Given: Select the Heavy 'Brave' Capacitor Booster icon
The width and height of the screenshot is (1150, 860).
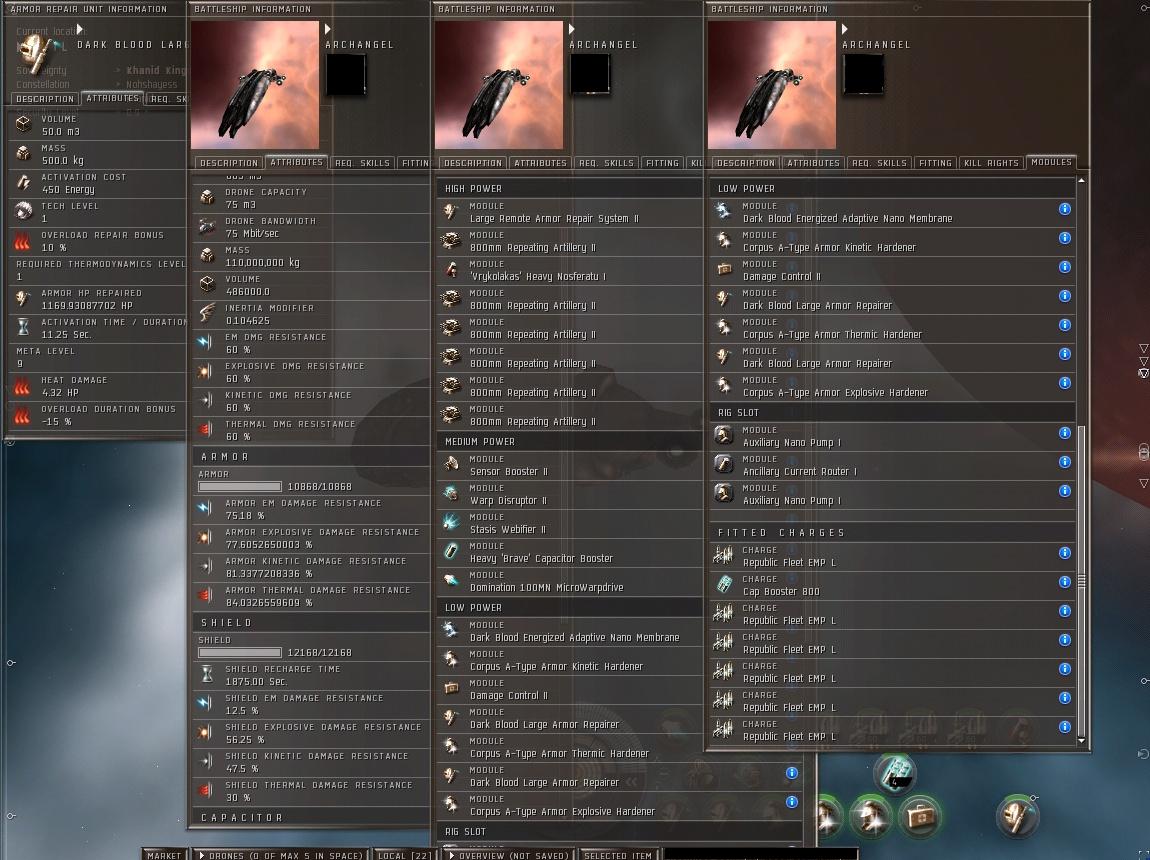Looking at the screenshot, I should pos(451,552).
